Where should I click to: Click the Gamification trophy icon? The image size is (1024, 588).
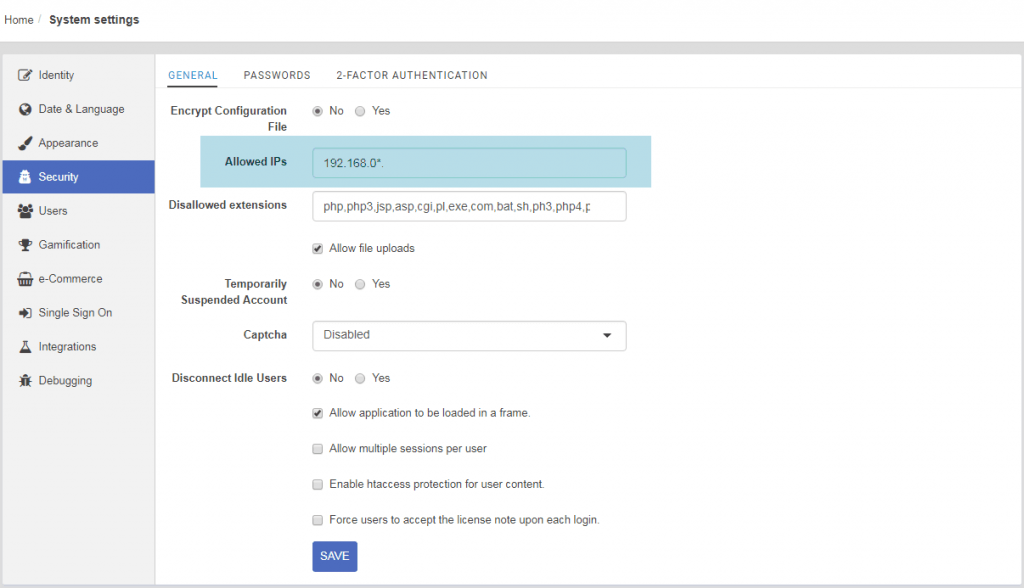(x=26, y=245)
